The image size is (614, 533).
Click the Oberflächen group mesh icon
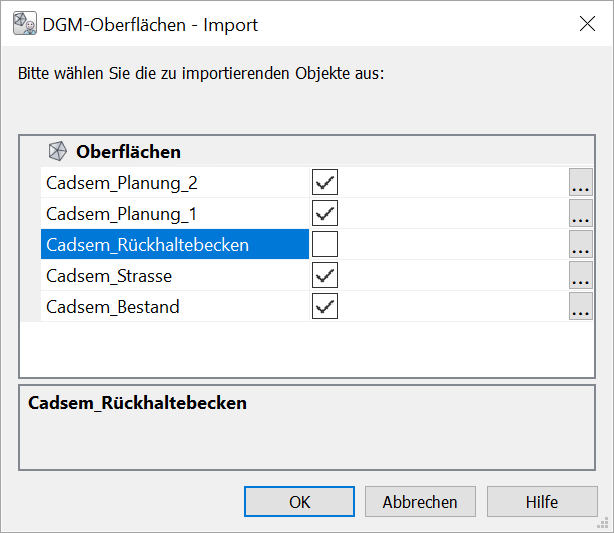(59, 152)
